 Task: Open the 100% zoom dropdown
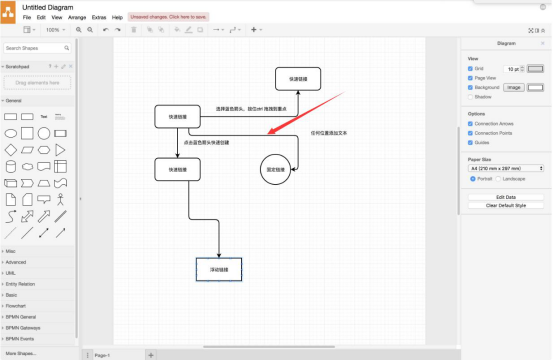[x=55, y=30]
